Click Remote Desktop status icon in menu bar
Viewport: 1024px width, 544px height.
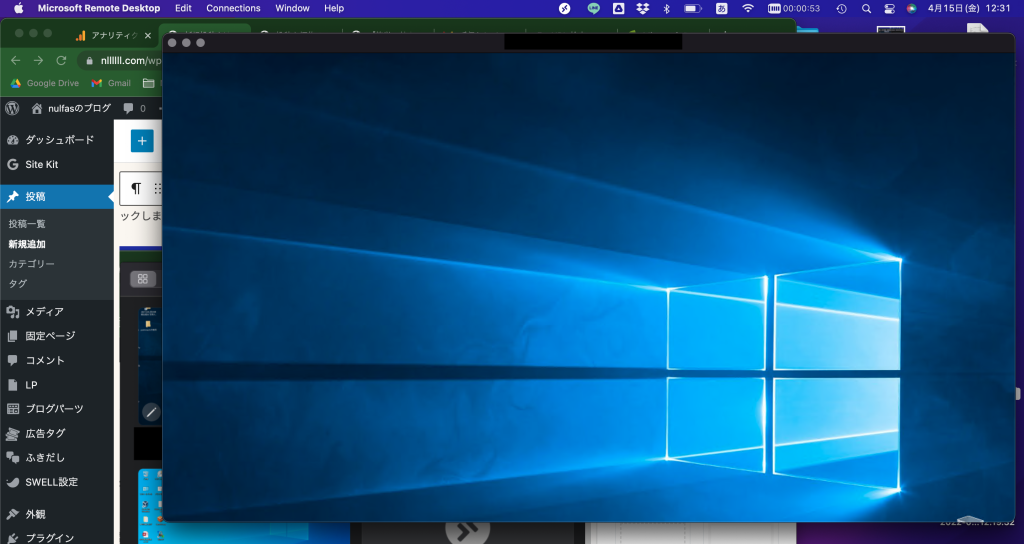click(x=565, y=8)
